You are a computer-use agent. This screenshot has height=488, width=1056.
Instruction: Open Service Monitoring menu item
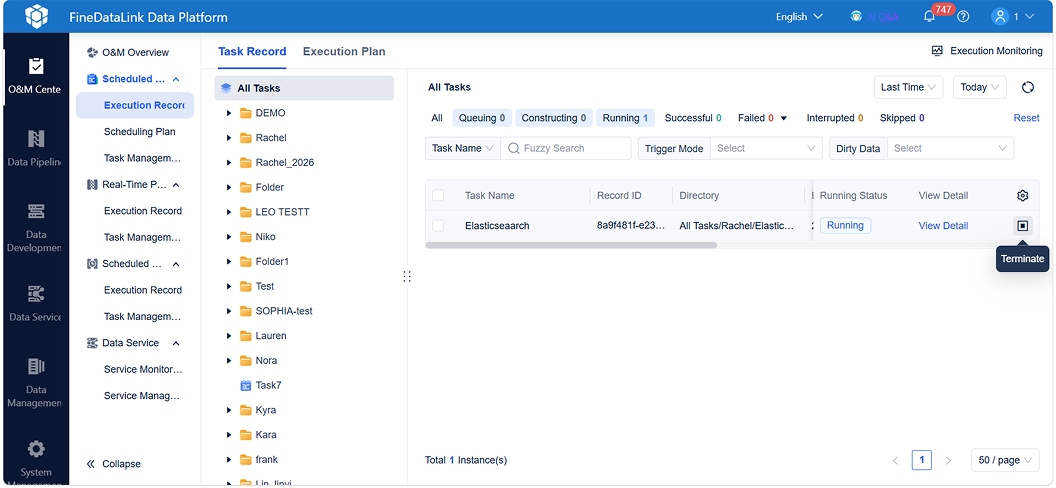[143, 370]
